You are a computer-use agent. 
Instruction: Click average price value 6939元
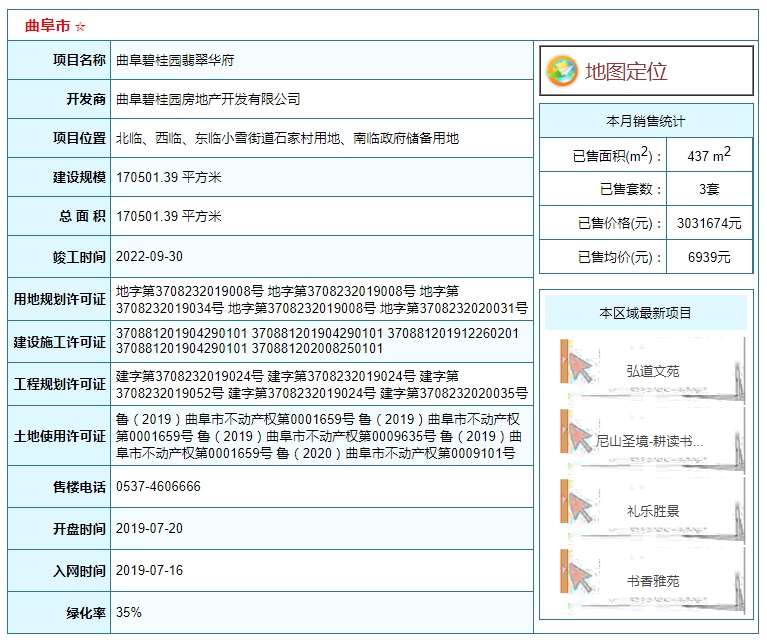pyautogui.click(x=709, y=257)
